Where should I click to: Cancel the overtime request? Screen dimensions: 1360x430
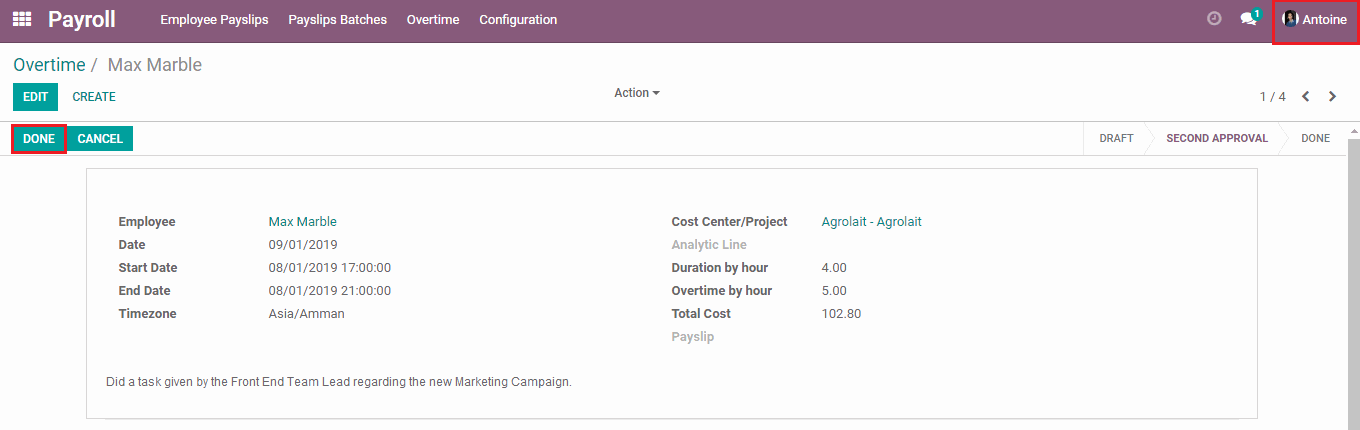click(100, 139)
